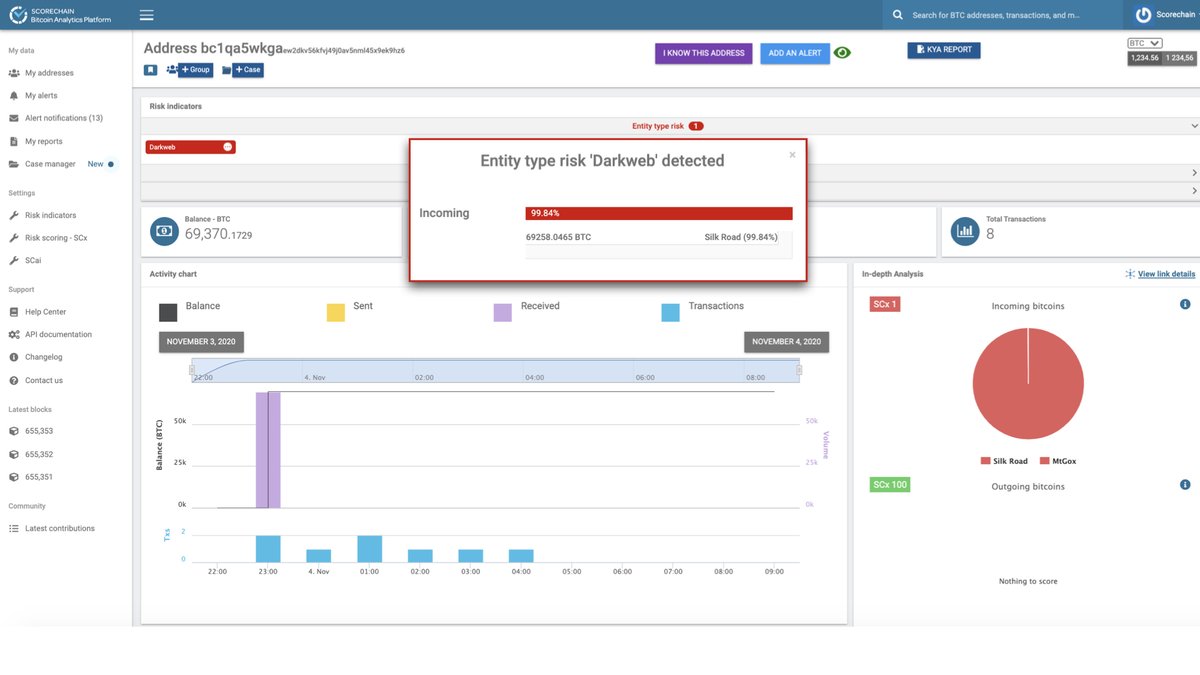This screenshot has width=1200, height=675.
Task: Click the Total Transactions bar chart icon
Action: point(965,231)
